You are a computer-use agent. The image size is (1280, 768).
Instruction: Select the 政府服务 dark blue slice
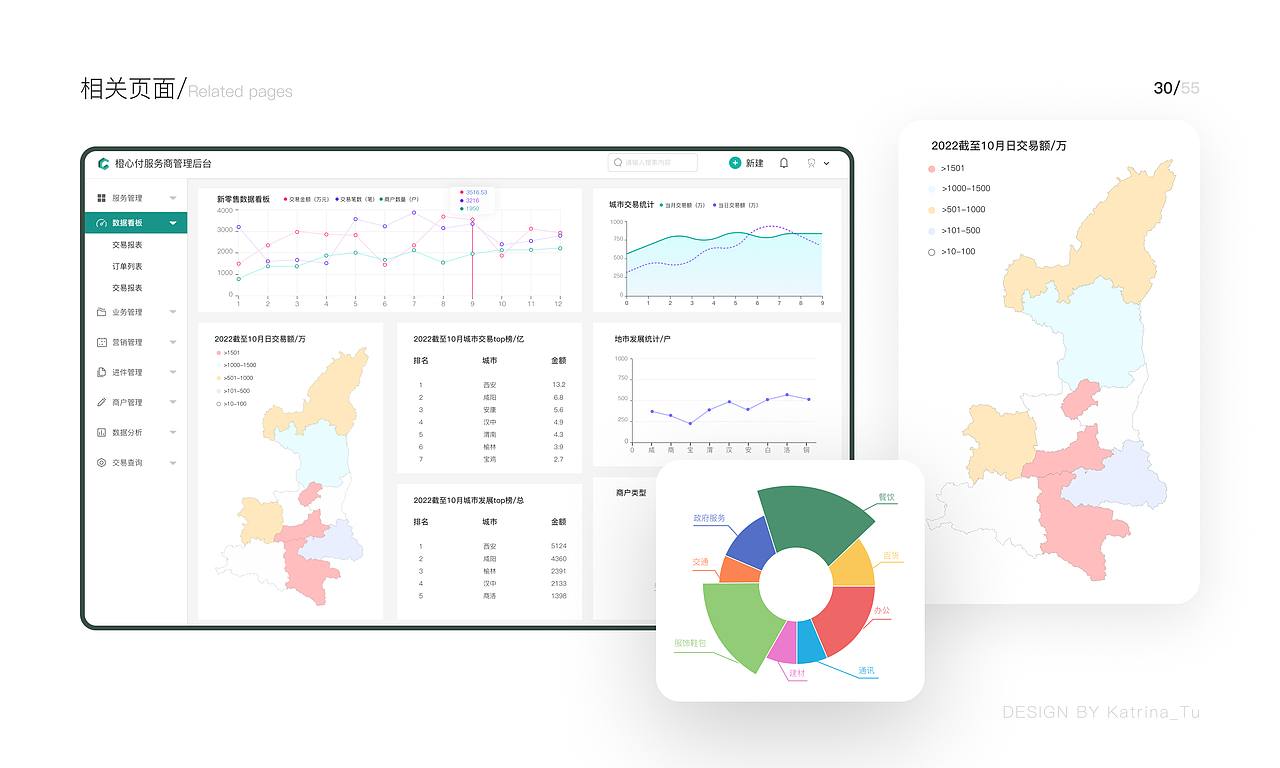click(x=751, y=543)
